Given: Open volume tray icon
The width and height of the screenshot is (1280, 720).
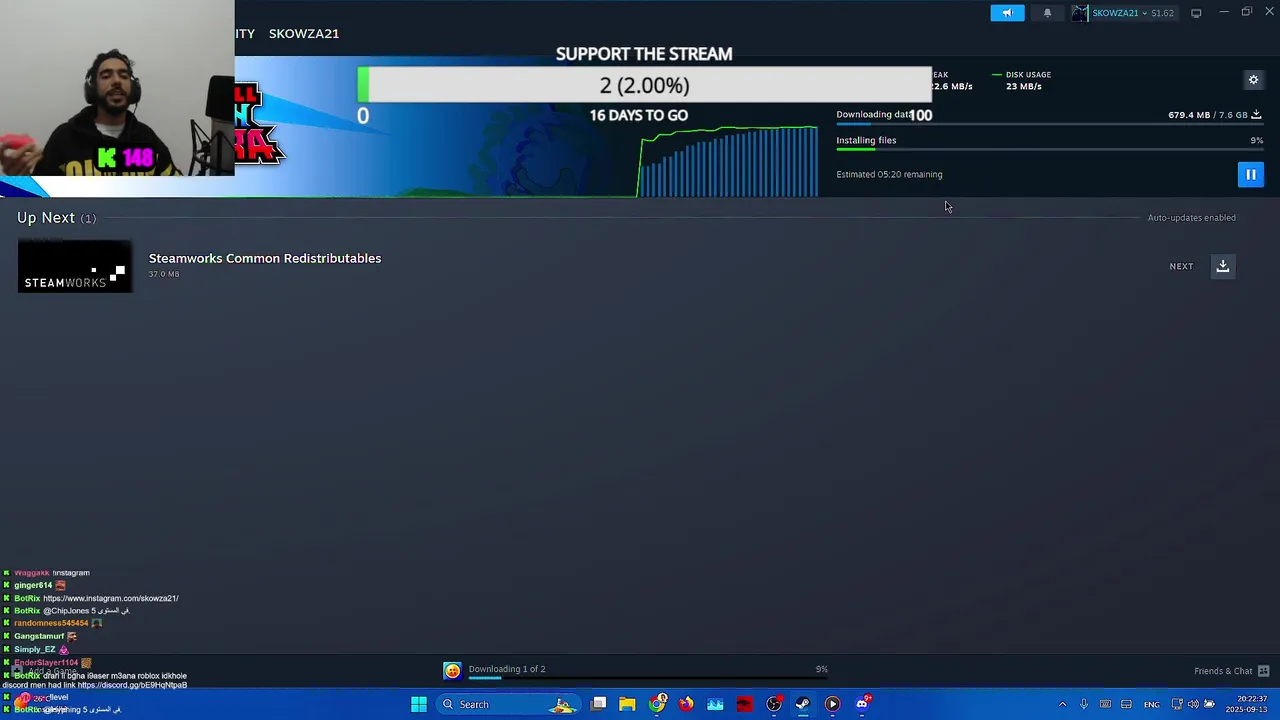Looking at the screenshot, I should tap(1194, 704).
